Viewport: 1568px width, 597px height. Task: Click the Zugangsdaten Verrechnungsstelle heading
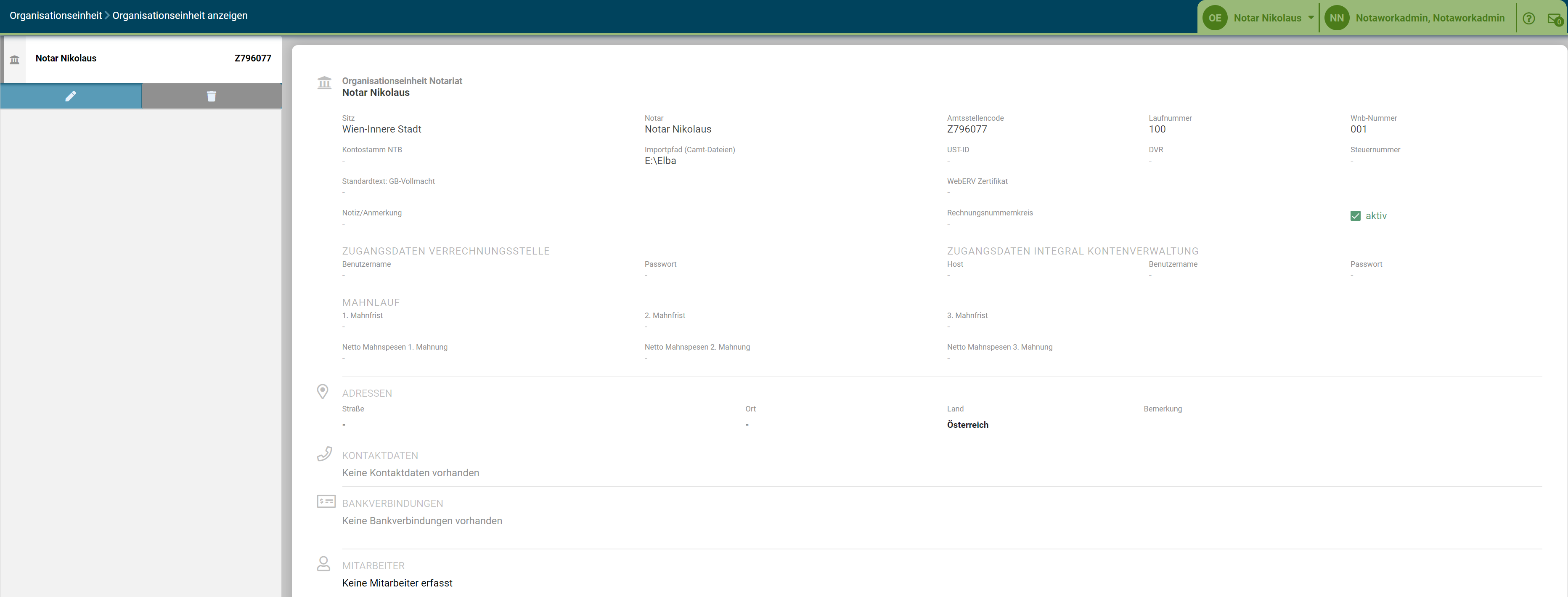click(446, 251)
